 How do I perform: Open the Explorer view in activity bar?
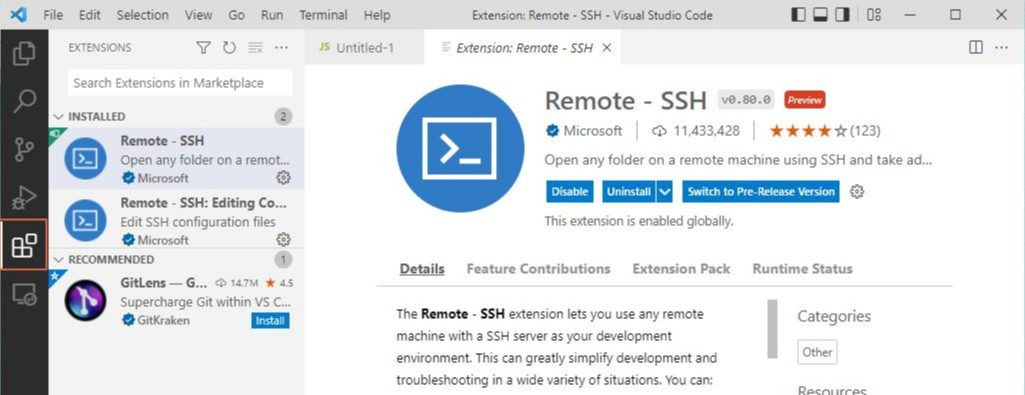pos(24,53)
